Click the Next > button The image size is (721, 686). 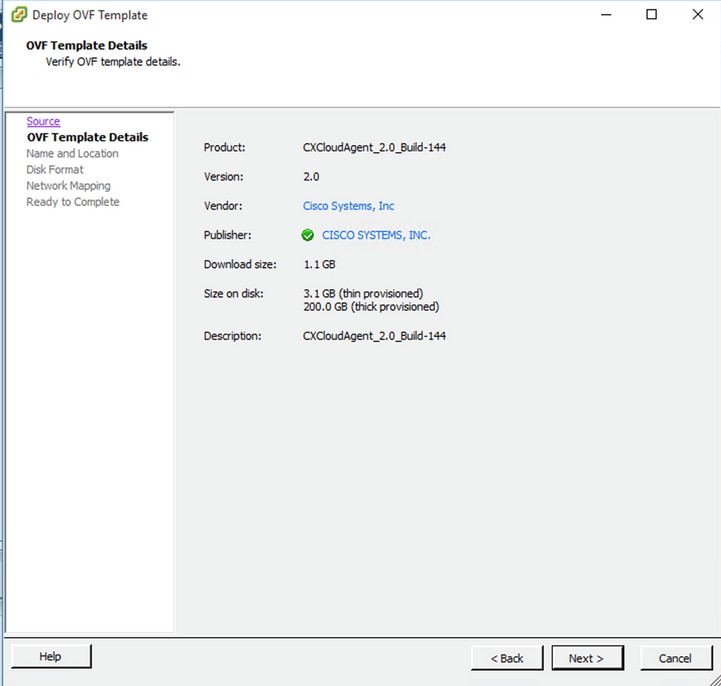pyautogui.click(x=587, y=658)
